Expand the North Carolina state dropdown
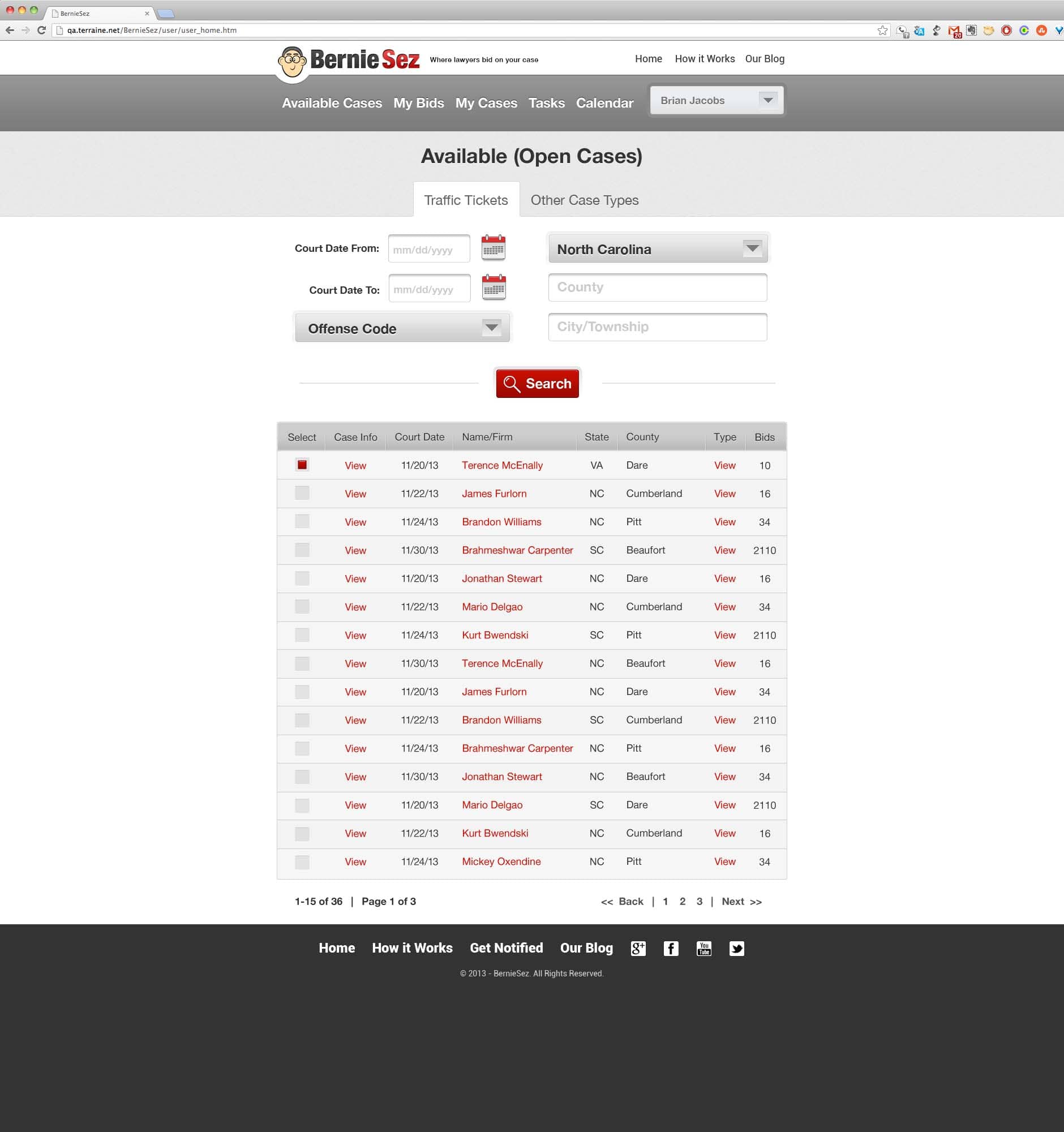 click(658, 249)
